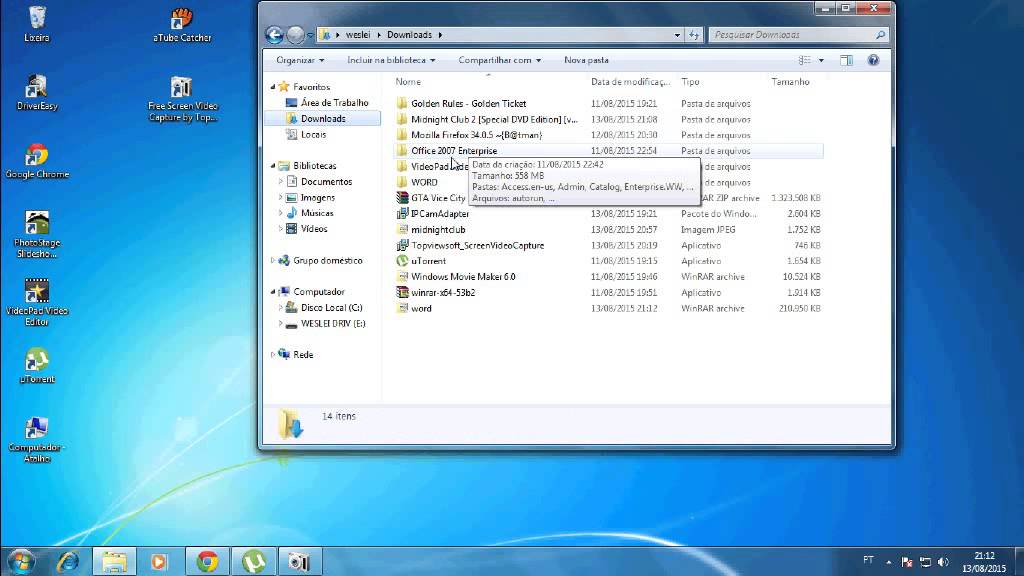
Task: Switch to Windows Explorer taskbar button
Action: coord(114,562)
